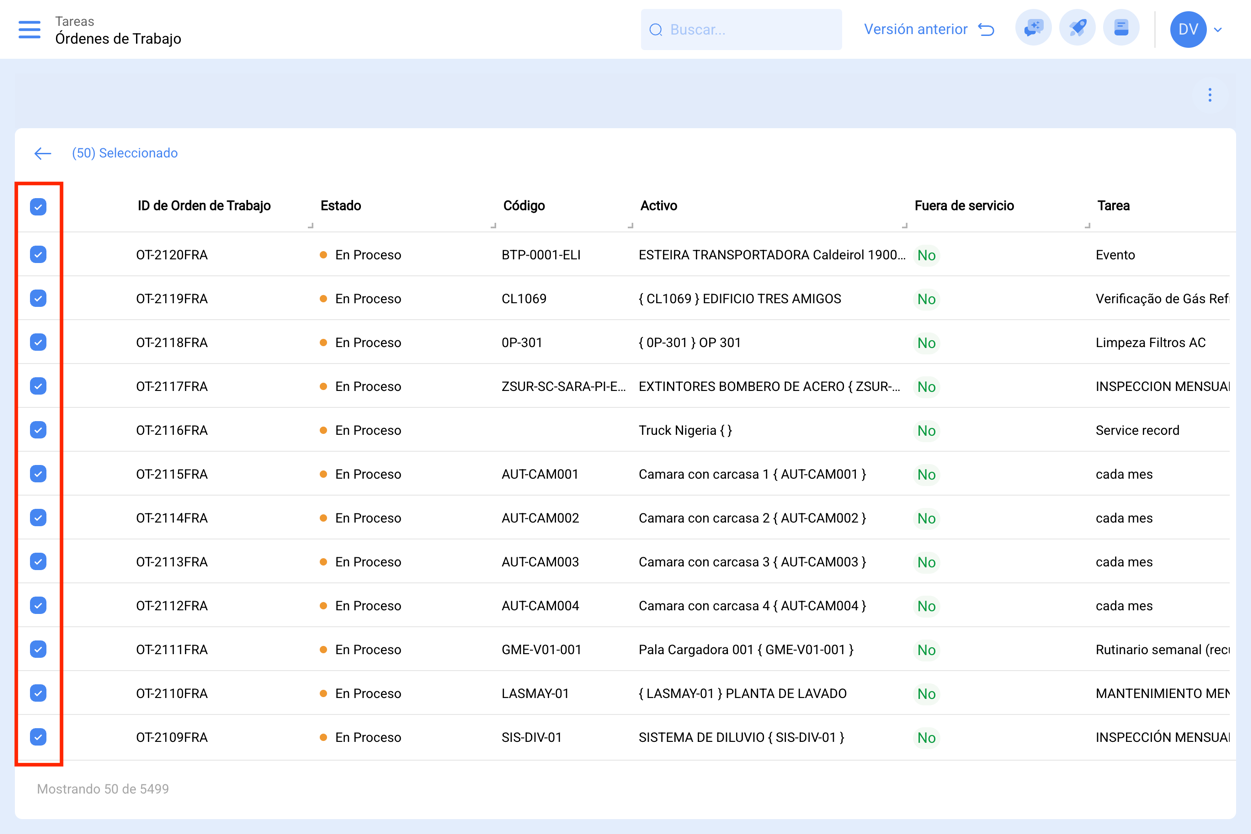Uncheck the OT-2116FRA row checkbox
This screenshot has height=834, width=1251.
(38, 430)
